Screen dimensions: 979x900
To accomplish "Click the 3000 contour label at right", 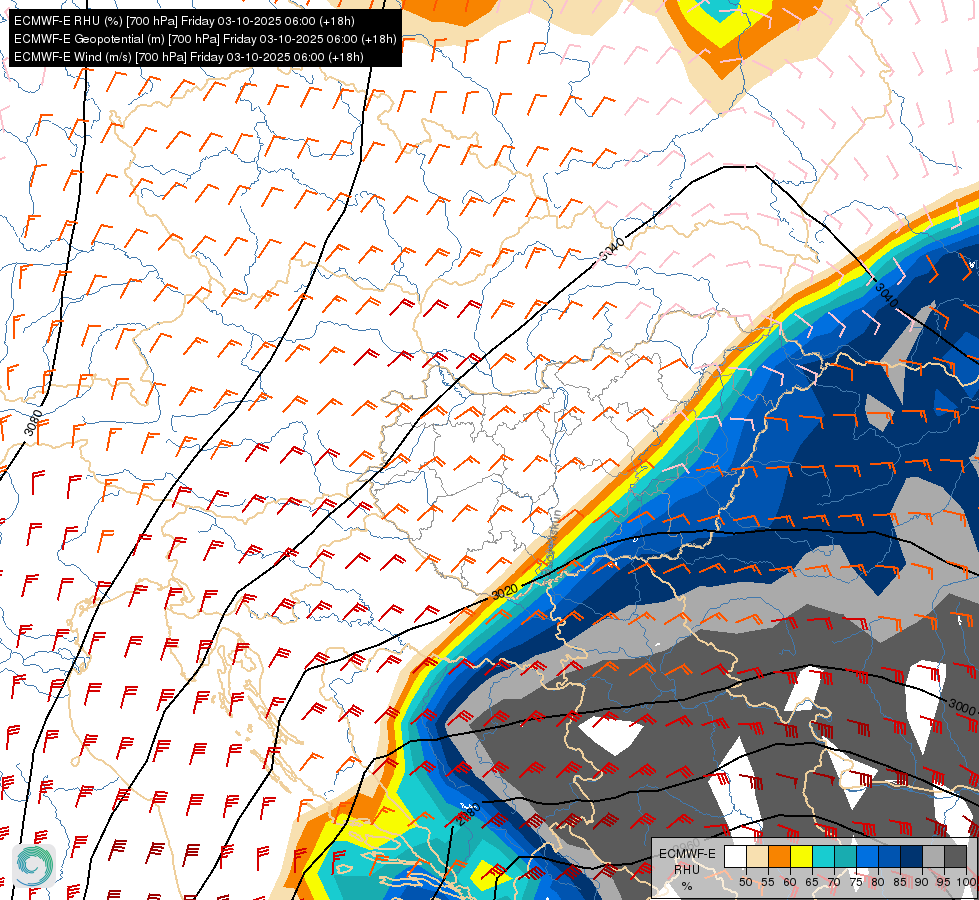I will [961, 707].
